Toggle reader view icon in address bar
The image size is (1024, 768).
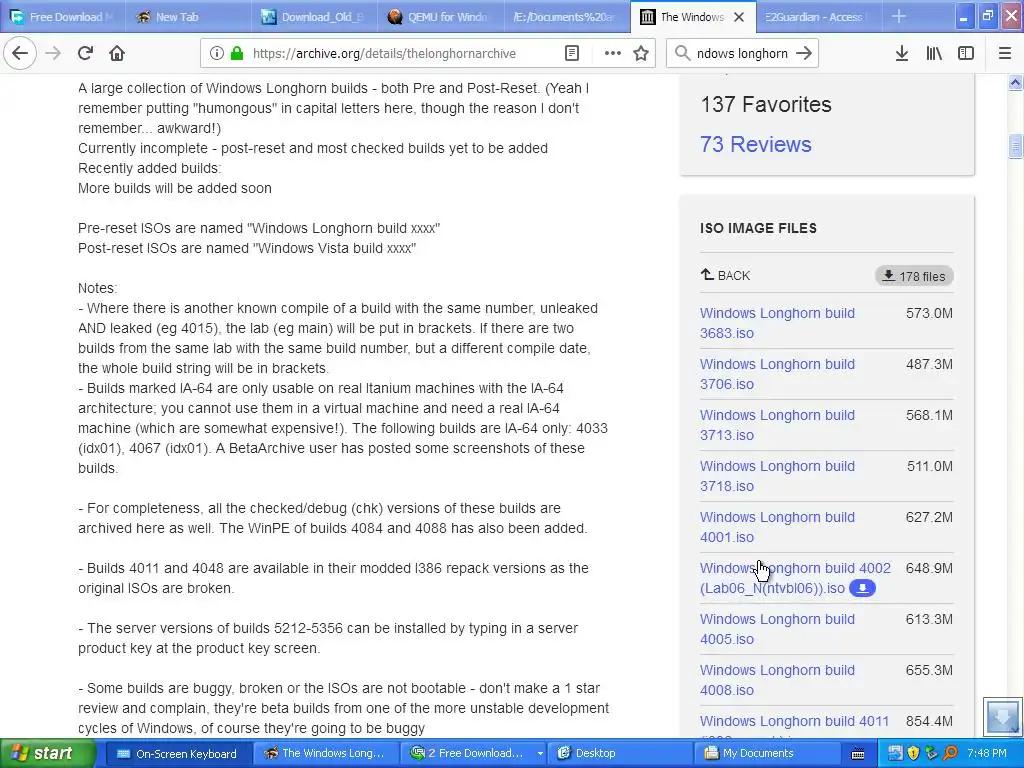tap(571, 53)
